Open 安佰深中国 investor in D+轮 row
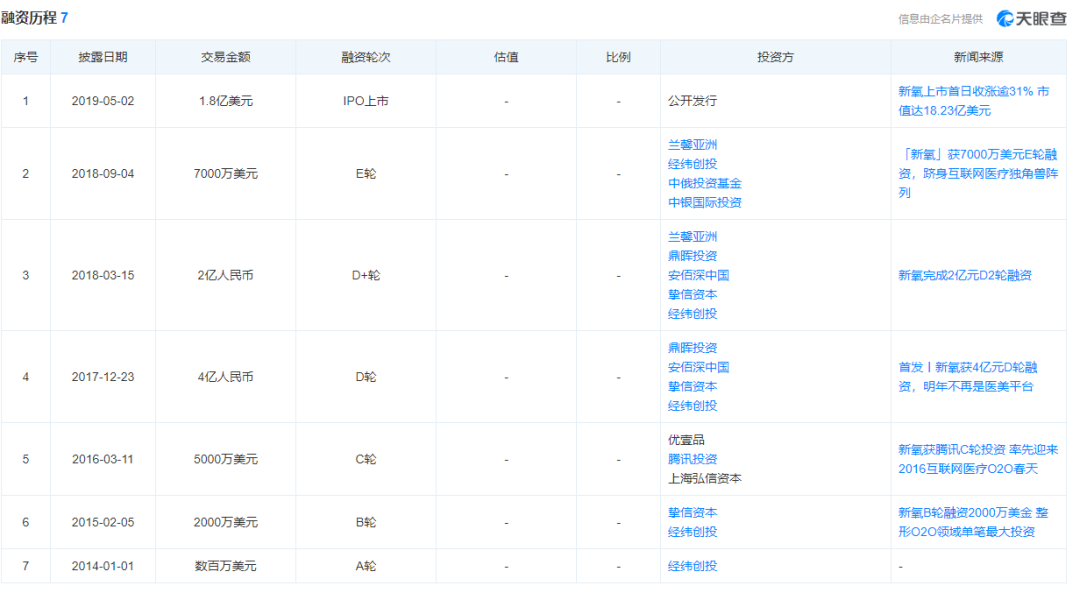 point(698,275)
